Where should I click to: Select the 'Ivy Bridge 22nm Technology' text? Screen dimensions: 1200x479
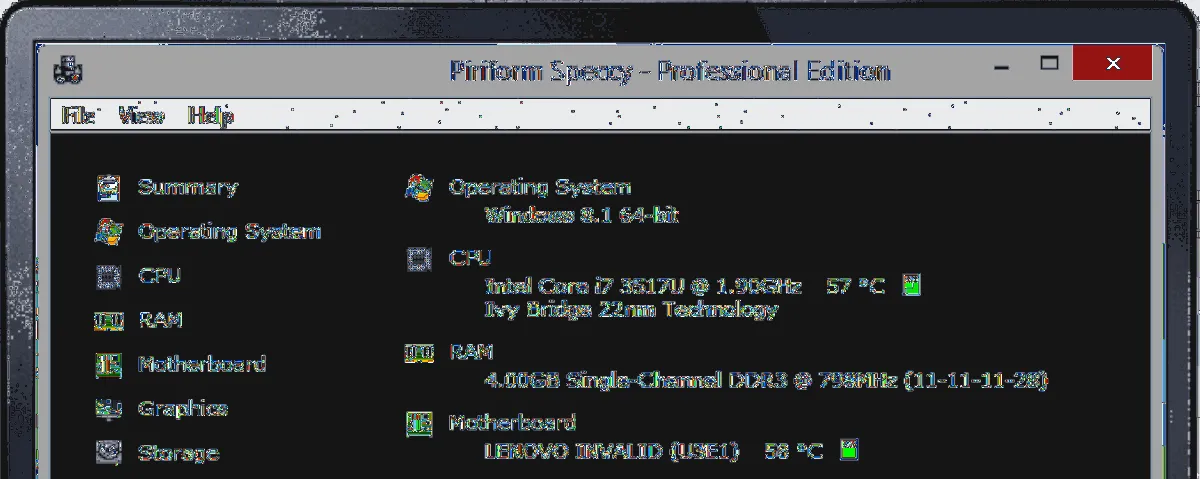(x=631, y=310)
